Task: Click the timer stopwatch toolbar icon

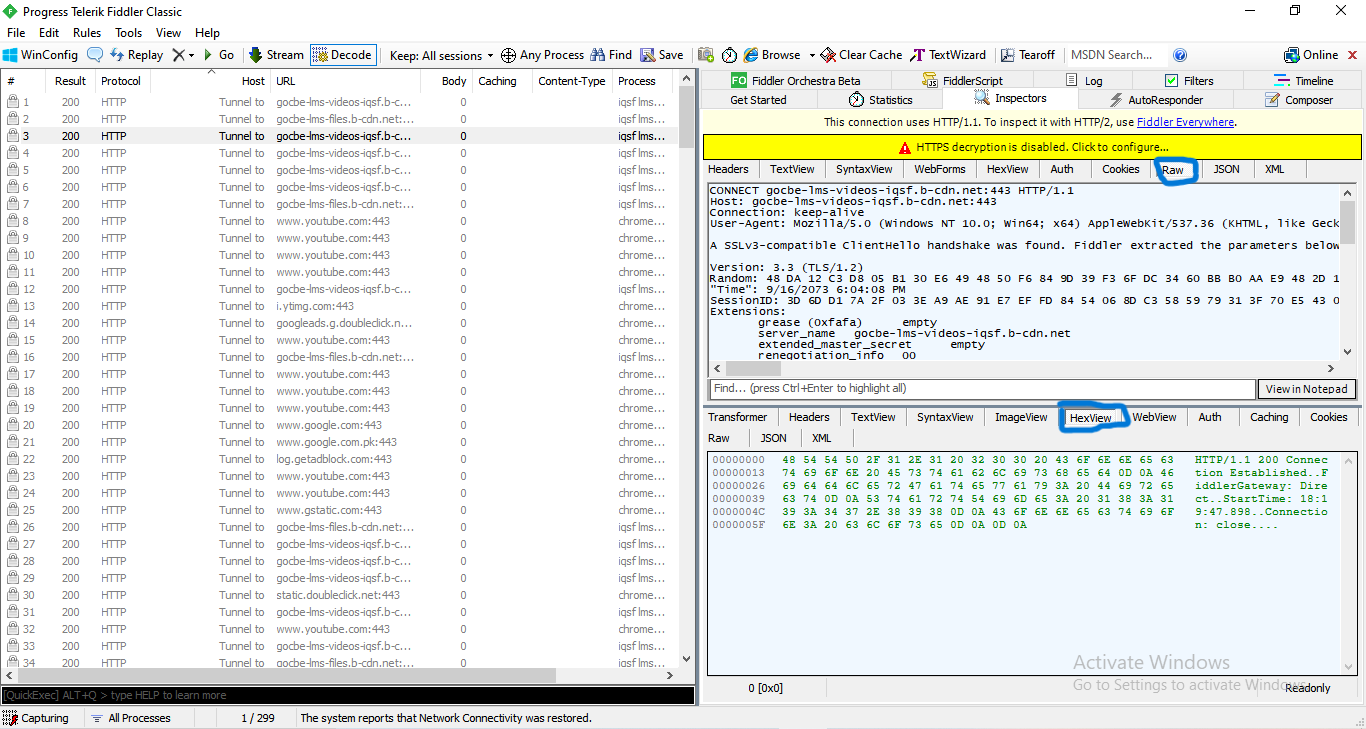Action: point(729,55)
